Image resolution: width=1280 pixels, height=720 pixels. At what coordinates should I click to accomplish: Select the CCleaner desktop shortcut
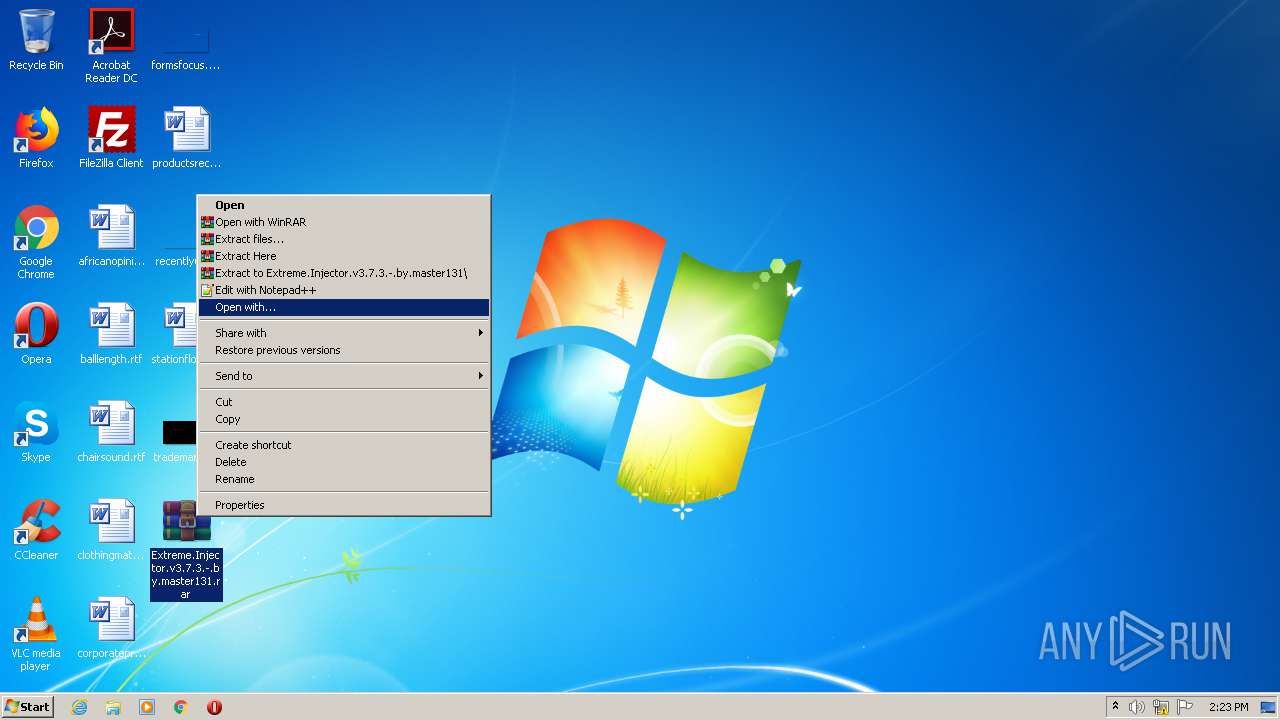click(36, 530)
